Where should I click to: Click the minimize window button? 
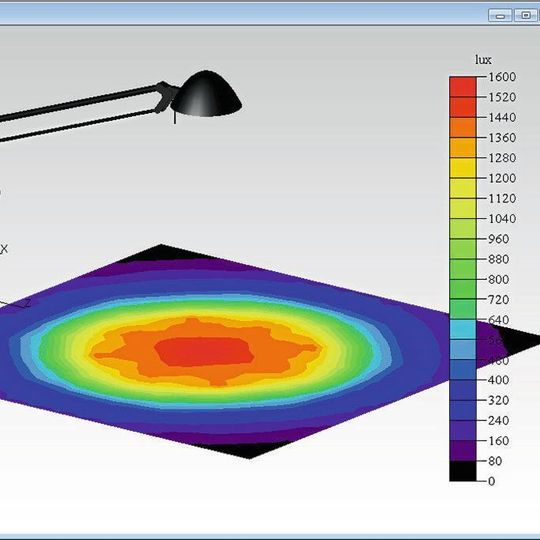pyautogui.click(x=500, y=15)
